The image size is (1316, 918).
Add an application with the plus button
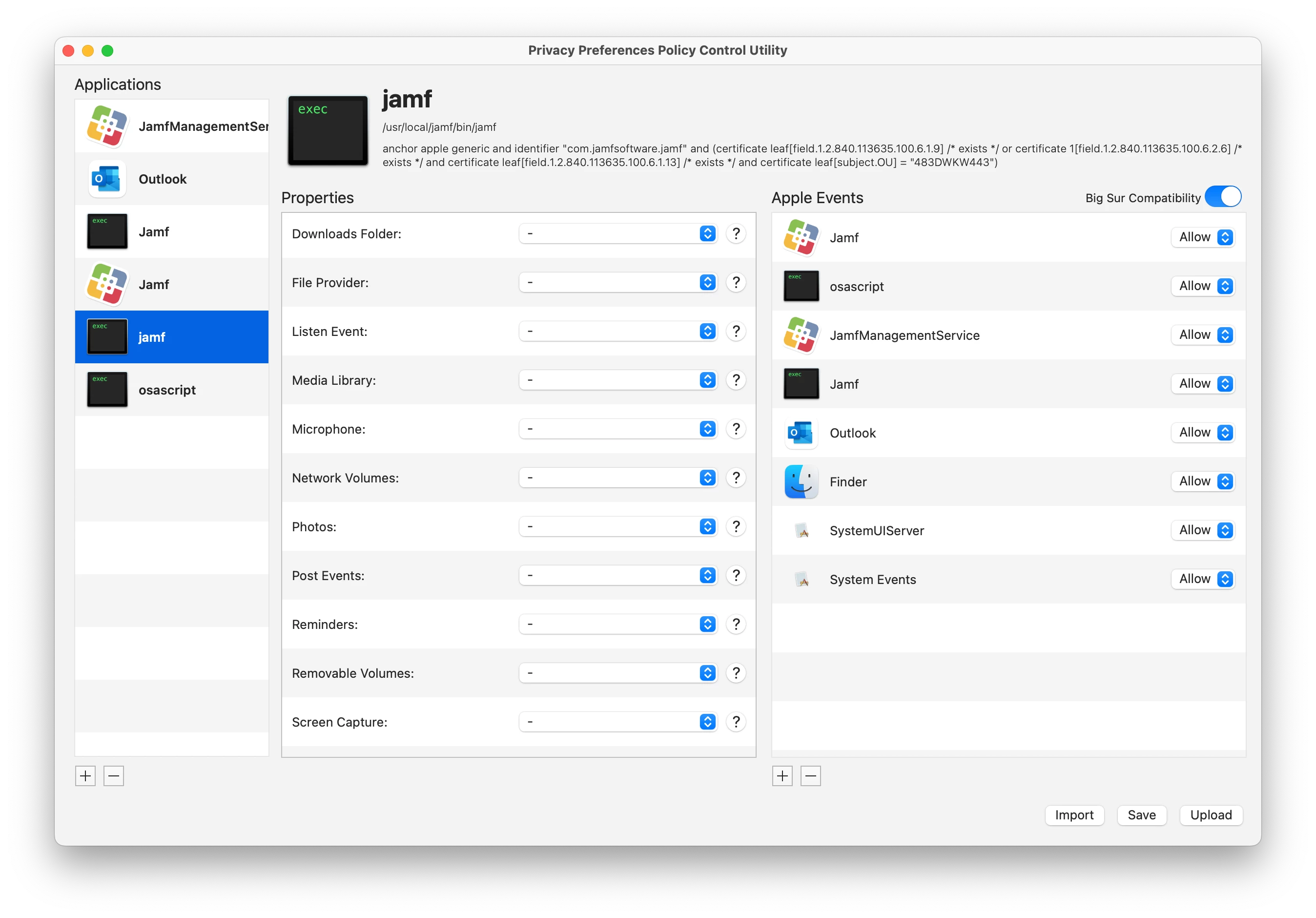click(x=85, y=776)
